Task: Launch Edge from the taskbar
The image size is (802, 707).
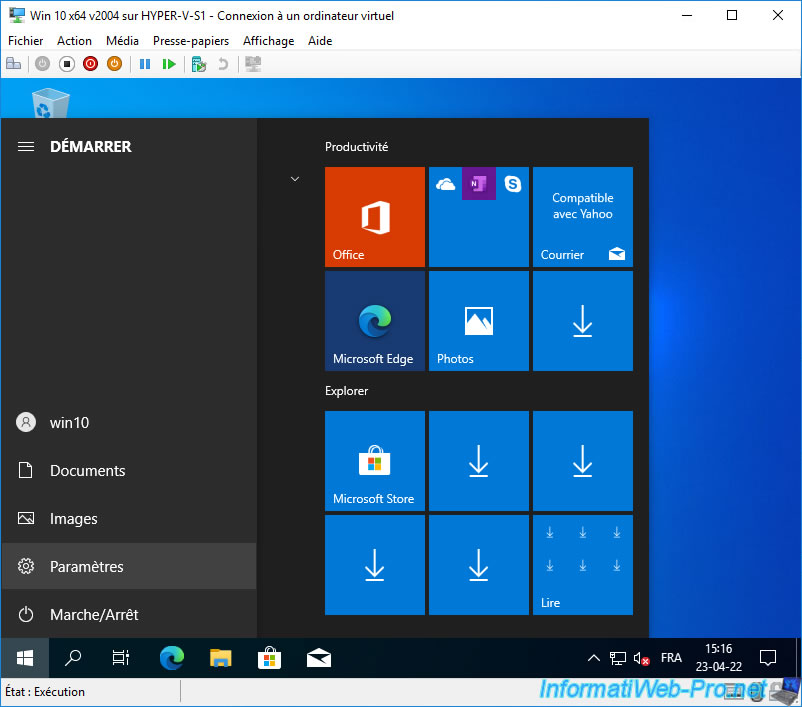Action: point(171,658)
